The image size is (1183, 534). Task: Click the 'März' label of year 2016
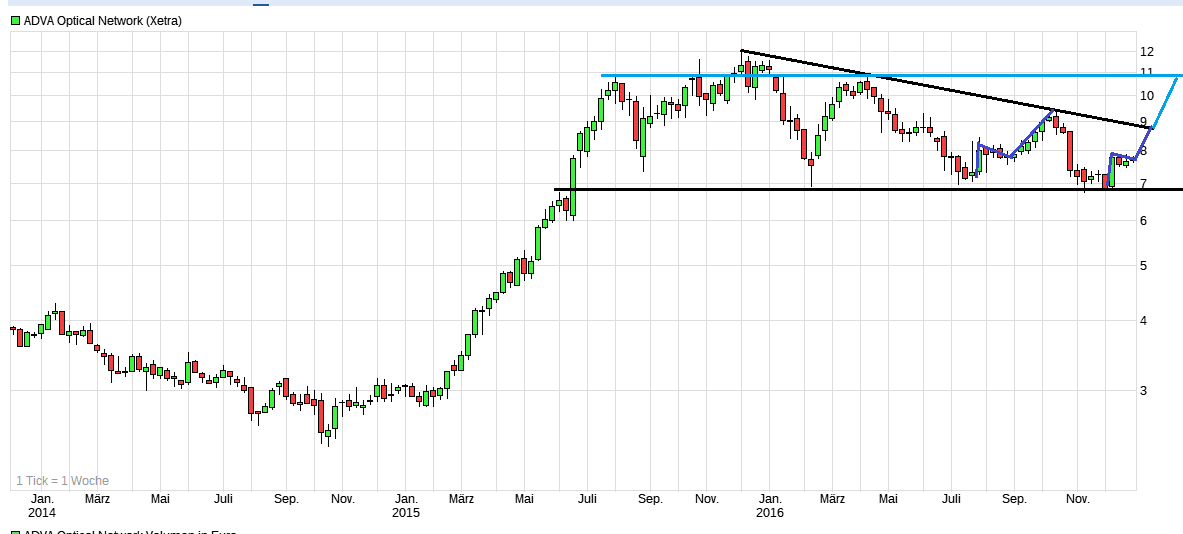coord(831,499)
